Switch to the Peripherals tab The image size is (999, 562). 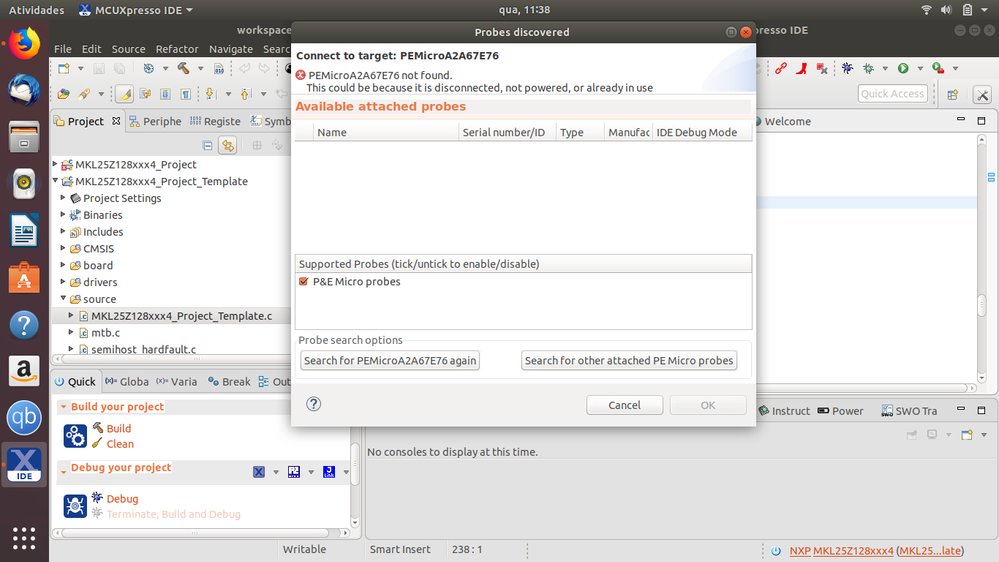point(155,121)
